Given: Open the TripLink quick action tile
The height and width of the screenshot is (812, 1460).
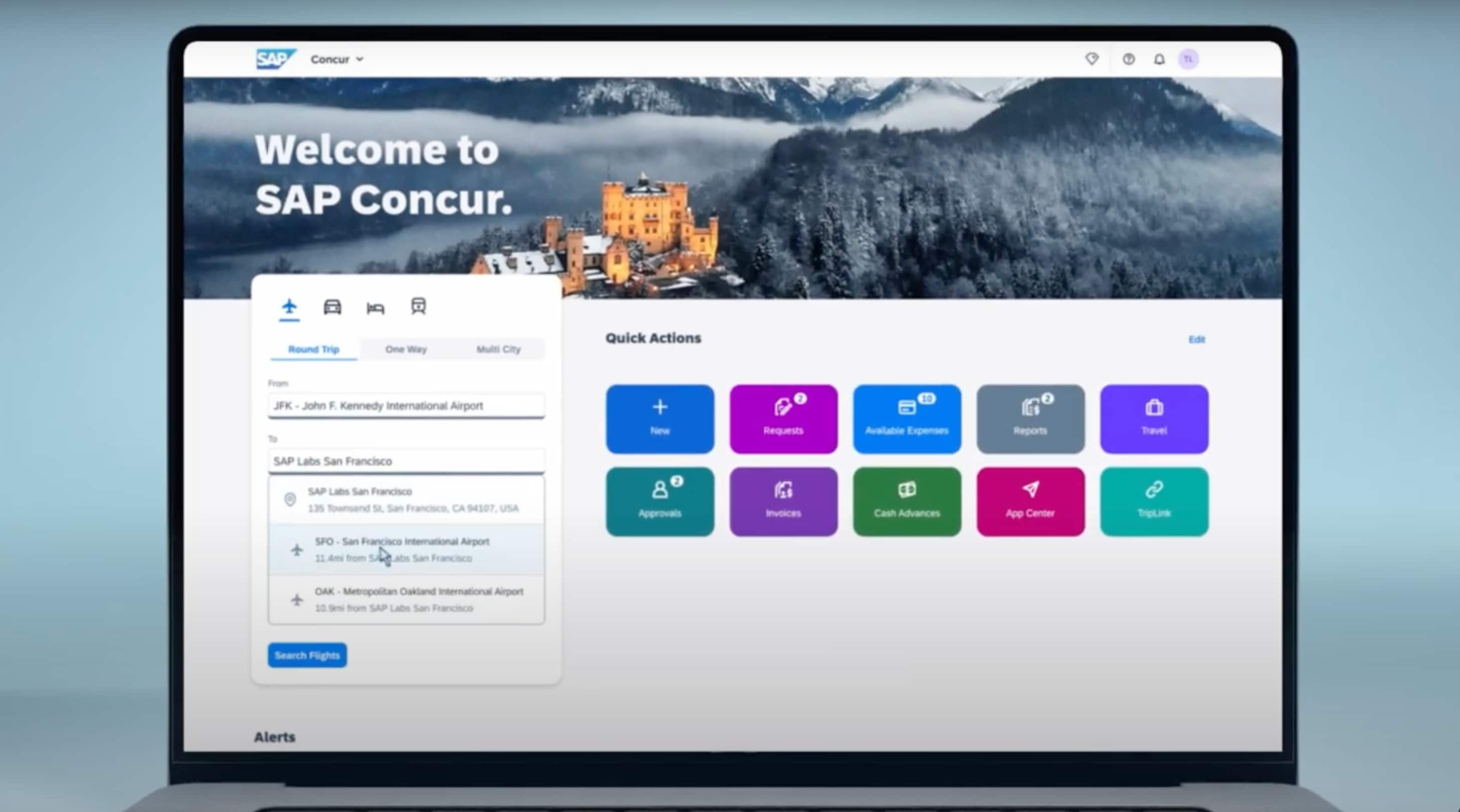Looking at the screenshot, I should click(1154, 501).
